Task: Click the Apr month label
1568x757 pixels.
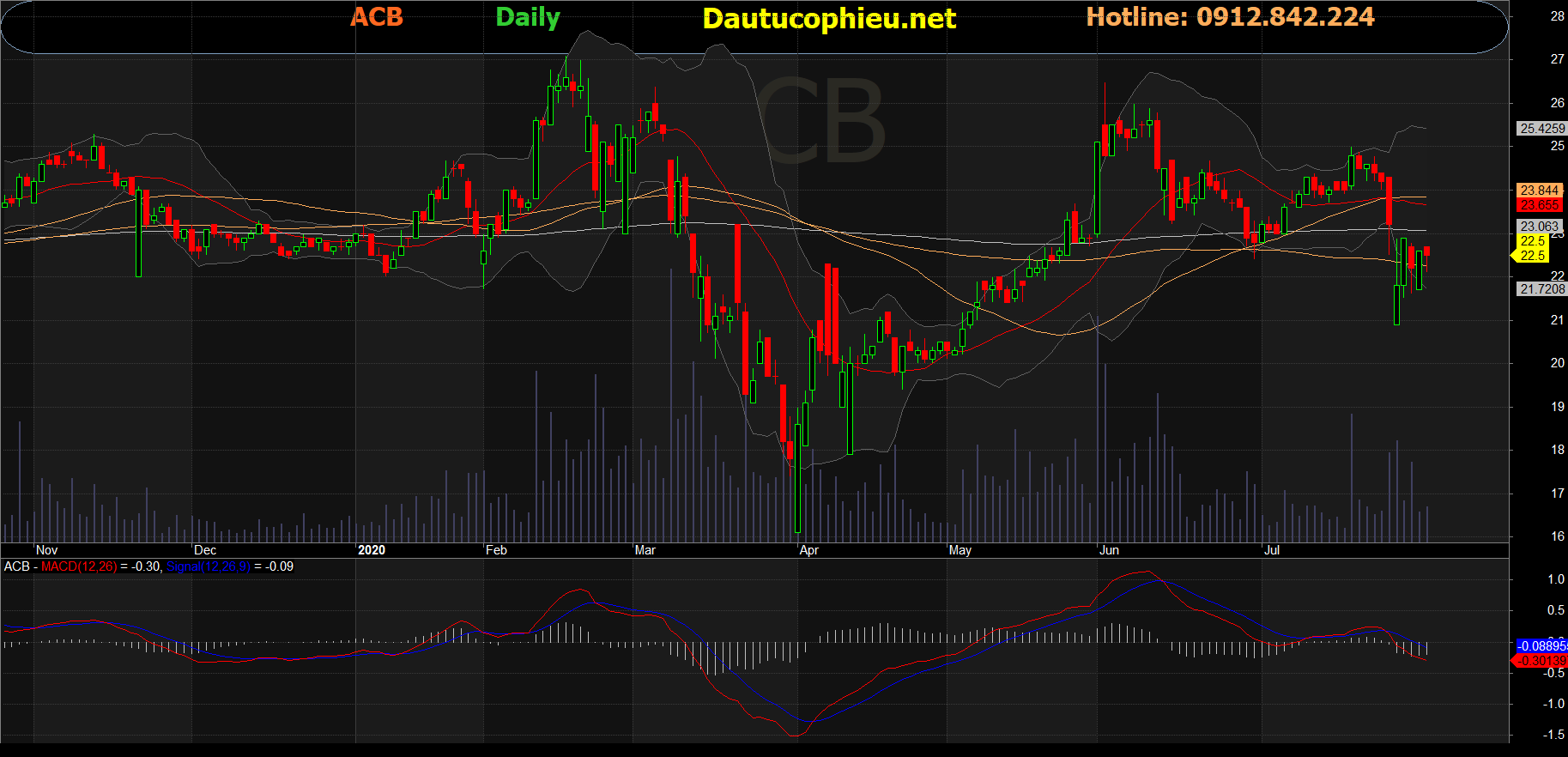Action: (x=808, y=550)
